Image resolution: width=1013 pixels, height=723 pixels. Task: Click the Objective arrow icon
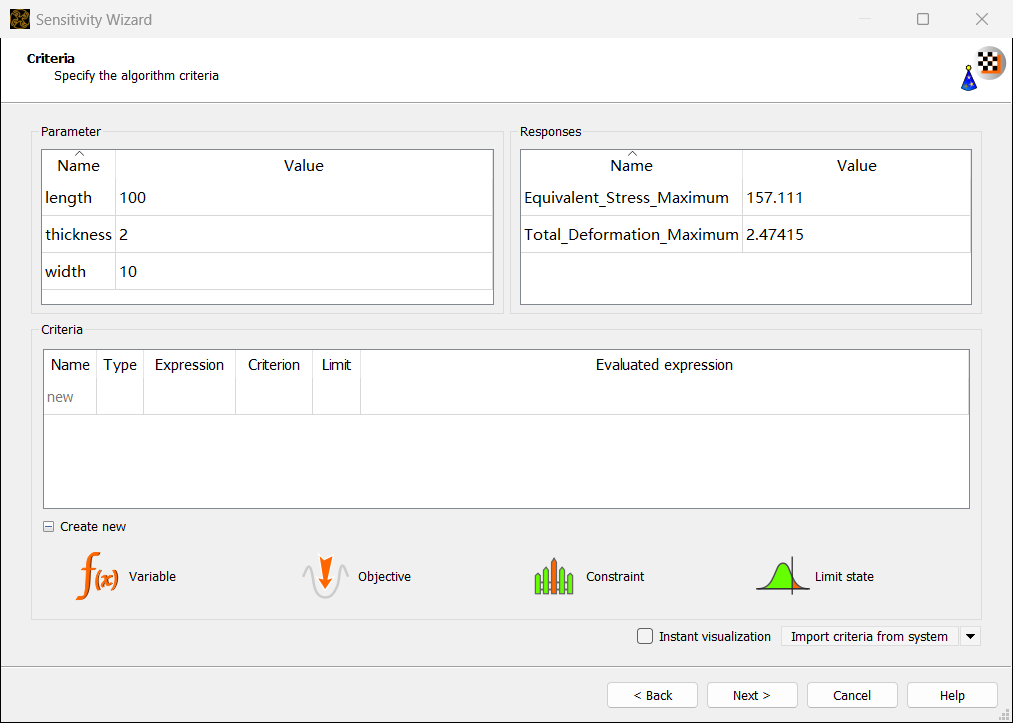click(325, 576)
